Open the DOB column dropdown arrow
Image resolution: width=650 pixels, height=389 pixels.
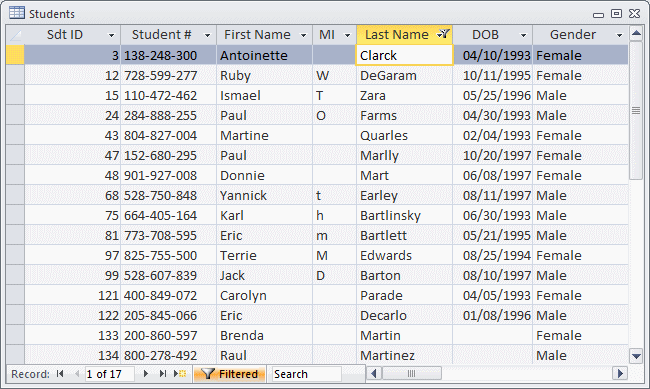coord(523,35)
